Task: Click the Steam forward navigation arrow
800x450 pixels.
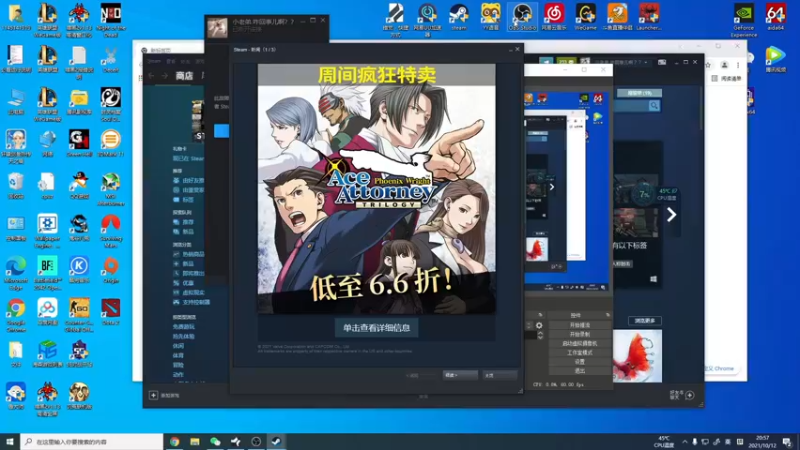Action: (x=164, y=76)
